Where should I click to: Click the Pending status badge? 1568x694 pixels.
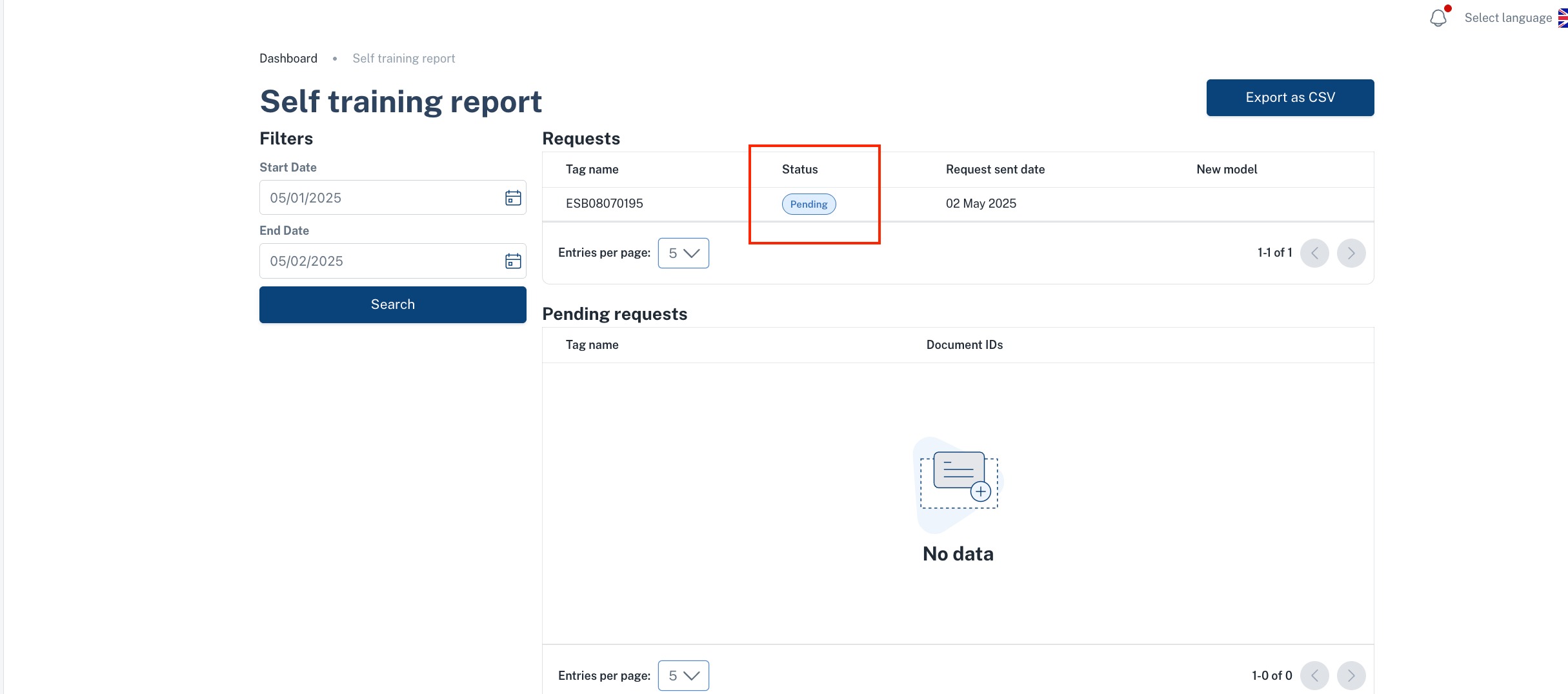pyautogui.click(x=809, y=204)
